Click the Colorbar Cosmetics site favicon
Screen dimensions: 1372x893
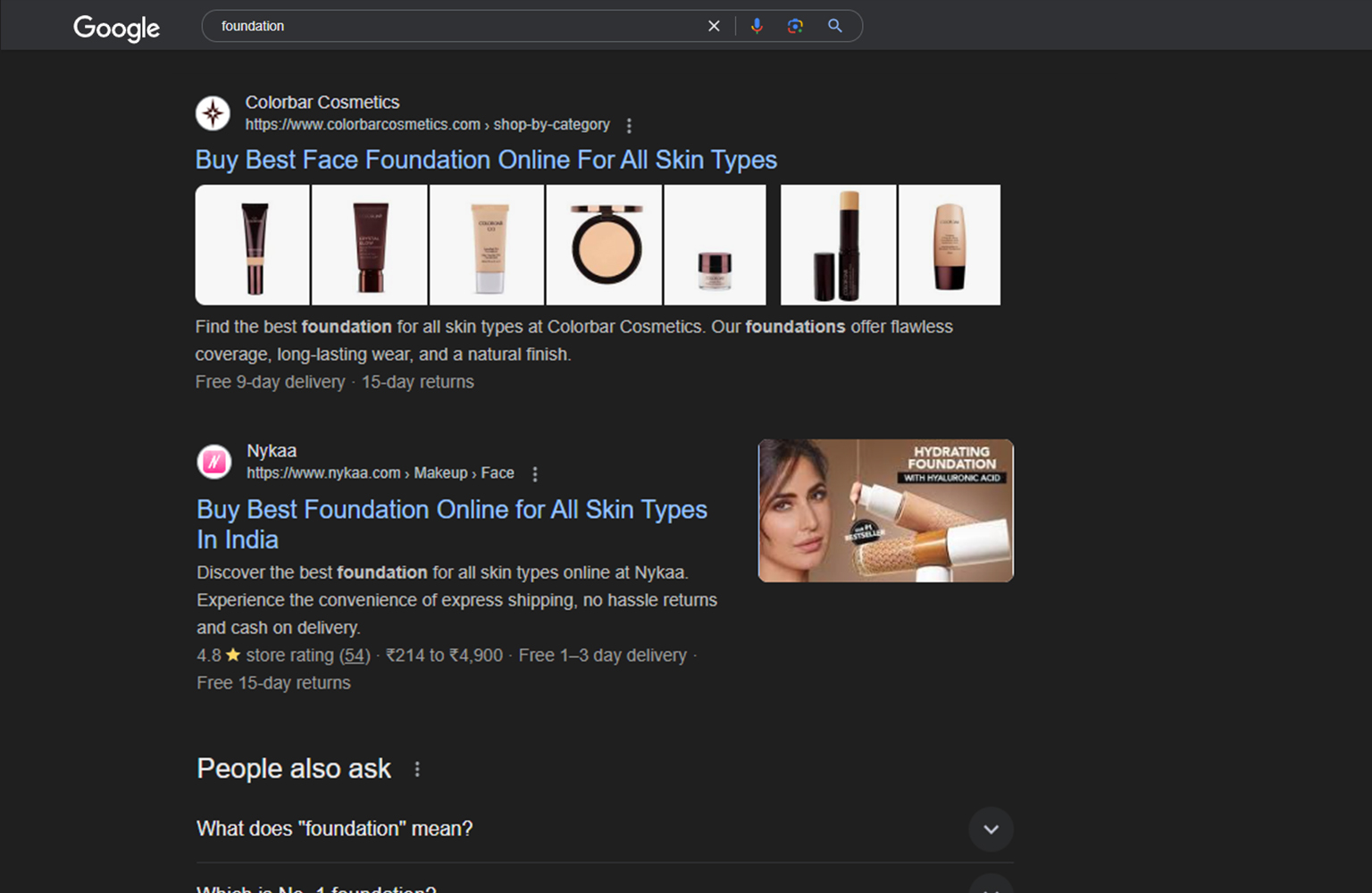click(x=213, y=113)
